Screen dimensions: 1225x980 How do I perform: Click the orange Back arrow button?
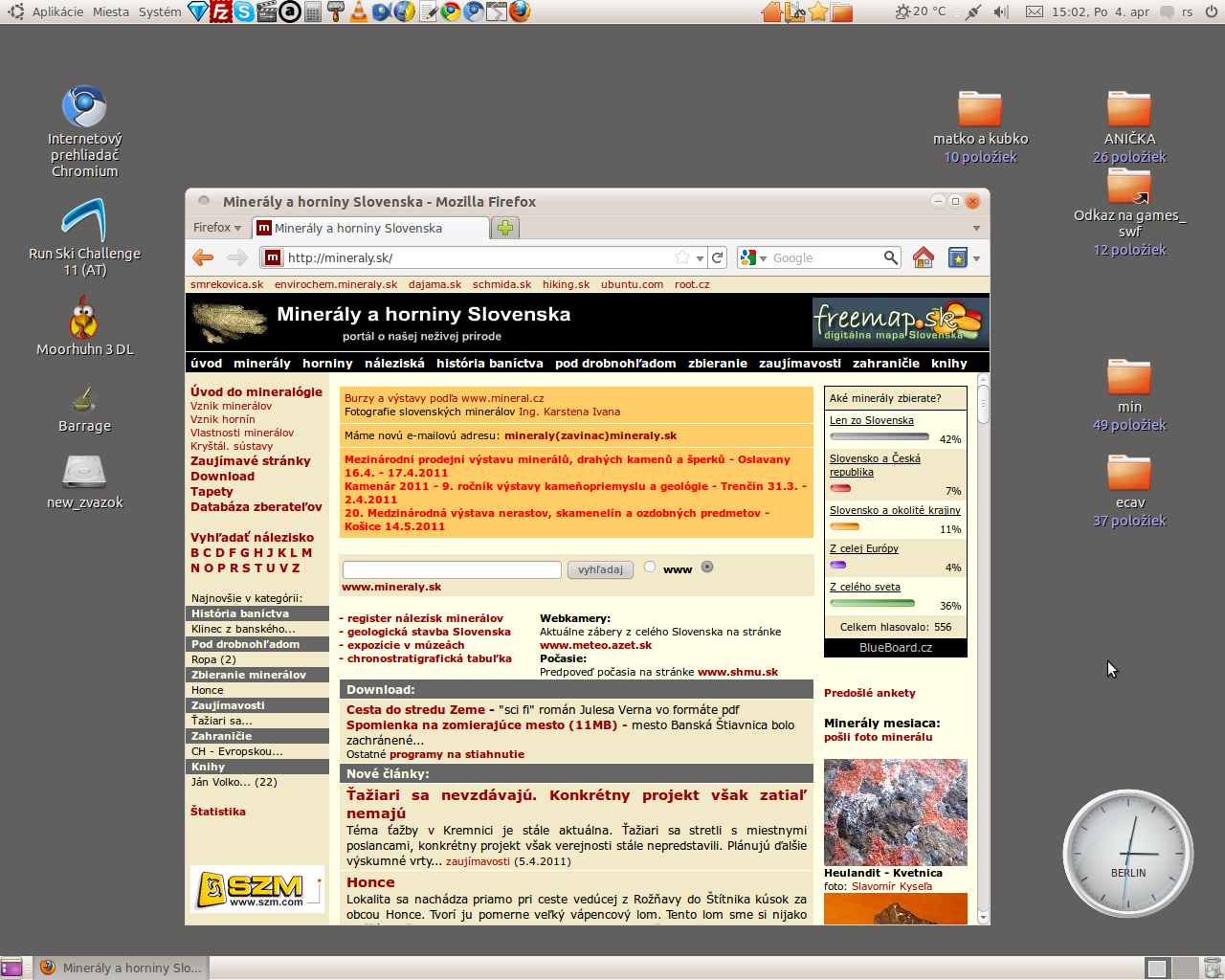click(x=203, y=257)
